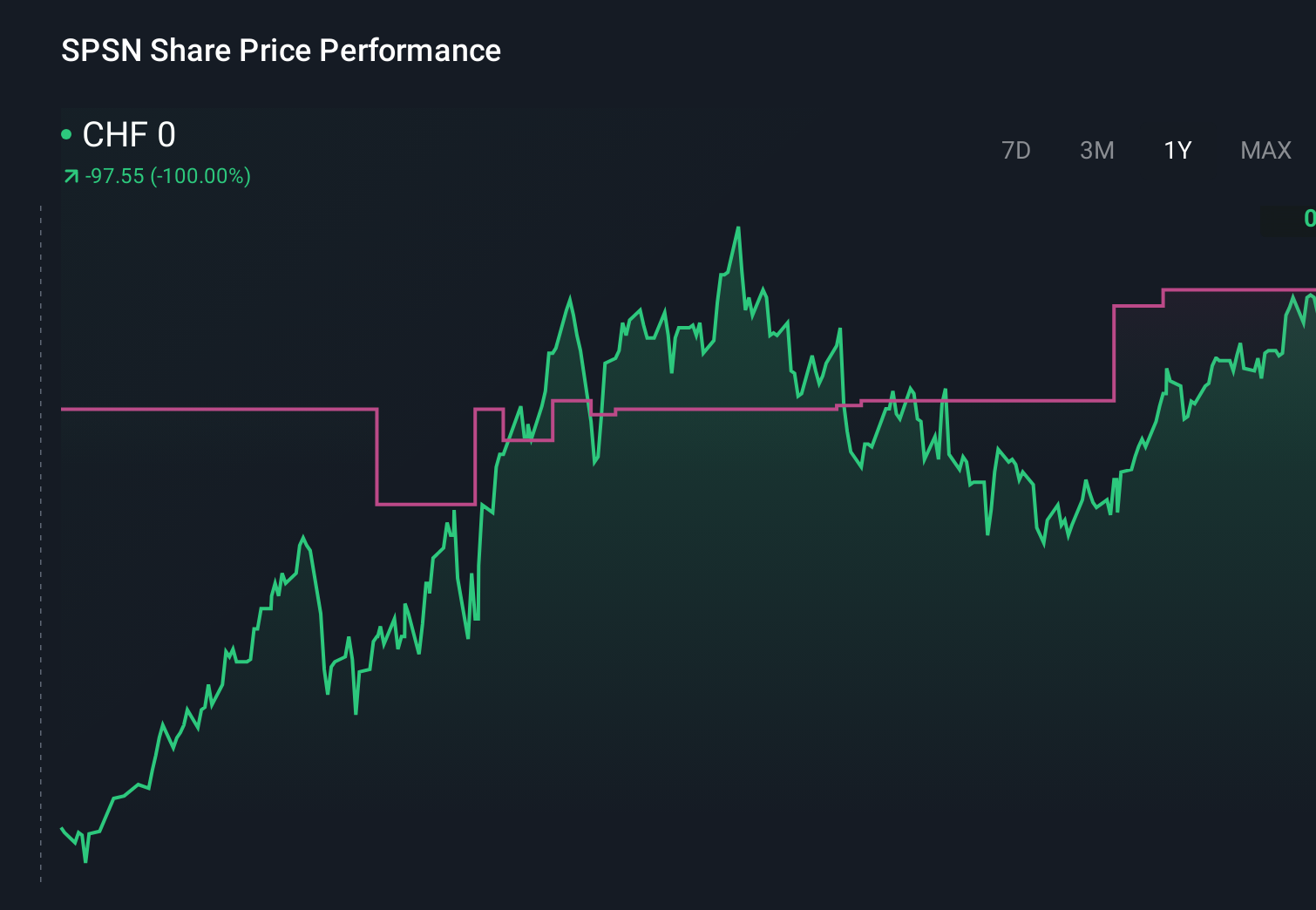Click the green legend bullet beside CHF 0
Viewport: 1316px width, 910px height.
66,132
